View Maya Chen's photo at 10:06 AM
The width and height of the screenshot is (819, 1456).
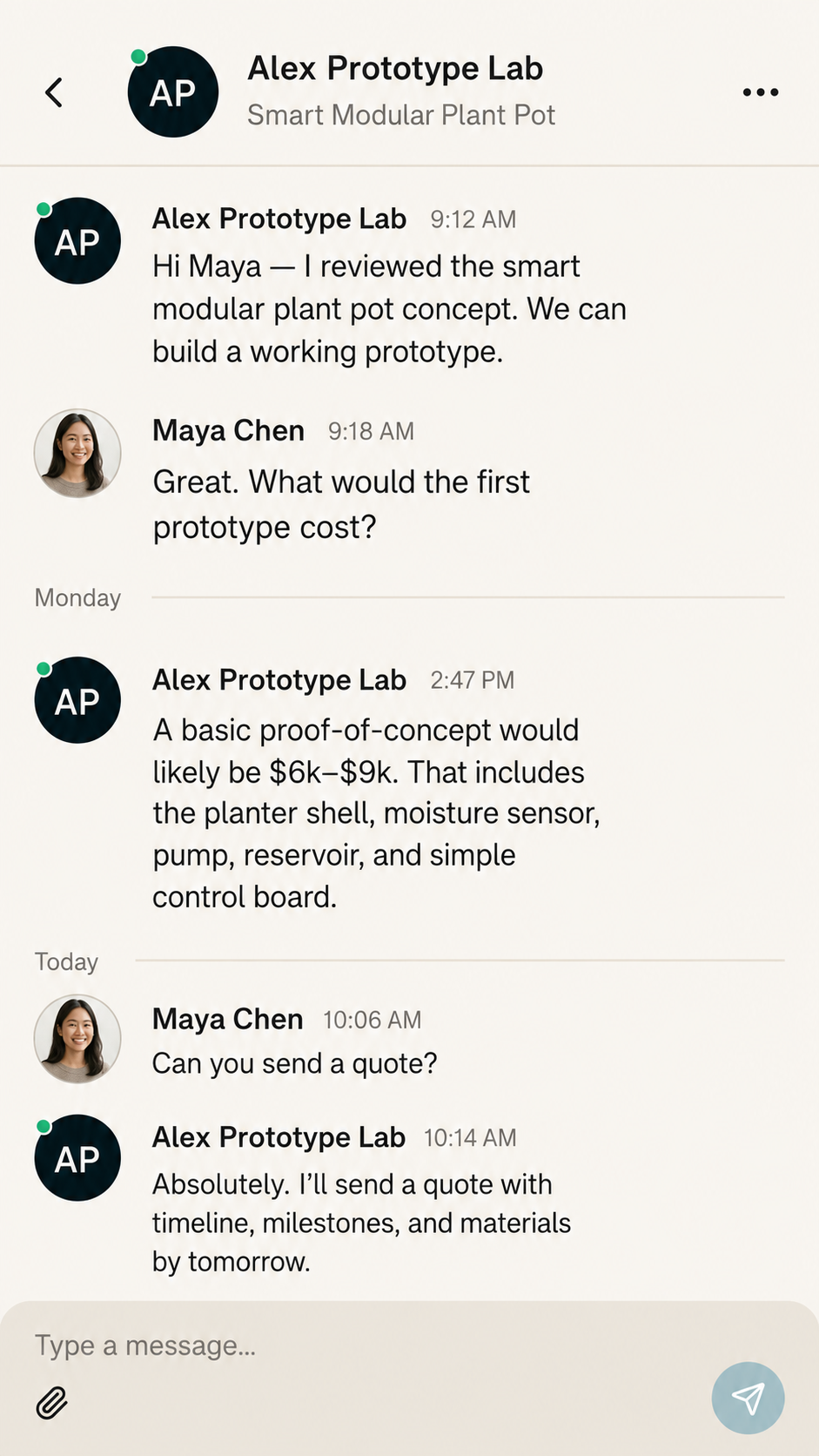pos(77,1039)
